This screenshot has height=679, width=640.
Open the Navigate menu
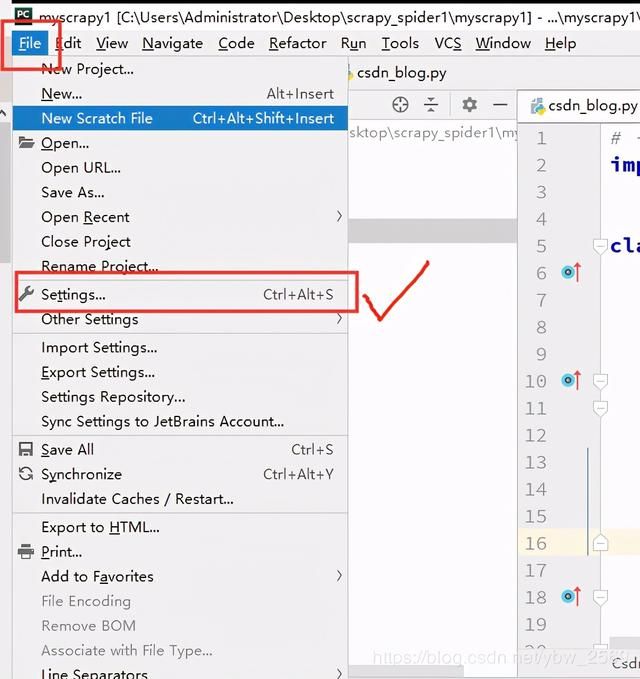coord(172,43)
